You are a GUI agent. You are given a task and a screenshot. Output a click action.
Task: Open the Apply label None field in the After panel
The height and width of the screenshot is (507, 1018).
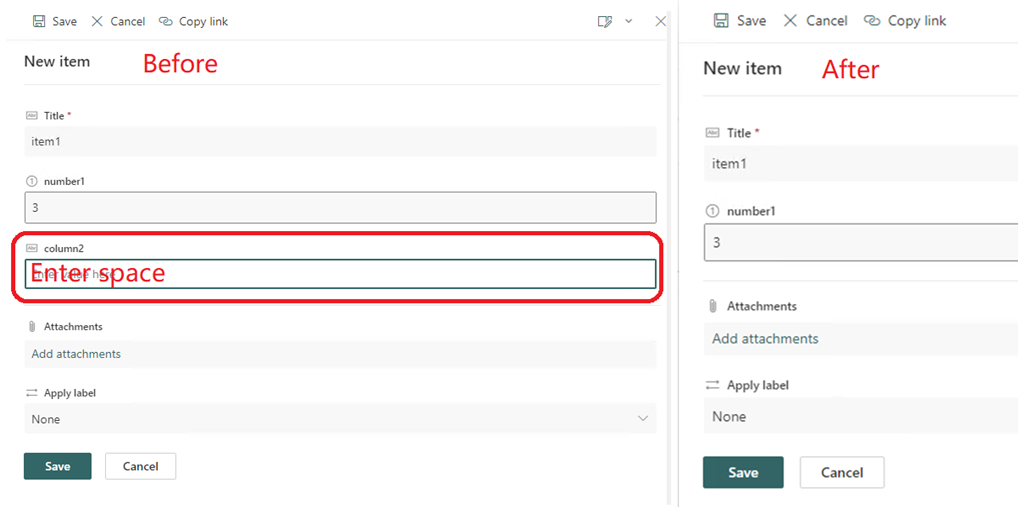click(861, 416)
